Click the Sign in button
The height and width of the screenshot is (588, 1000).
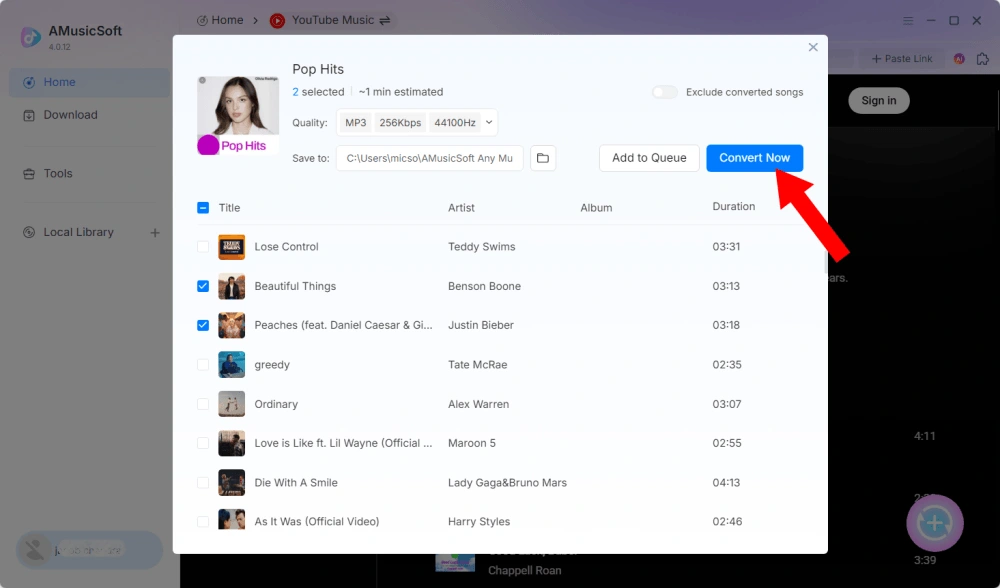pyautogui.click(x=878, y=100)
